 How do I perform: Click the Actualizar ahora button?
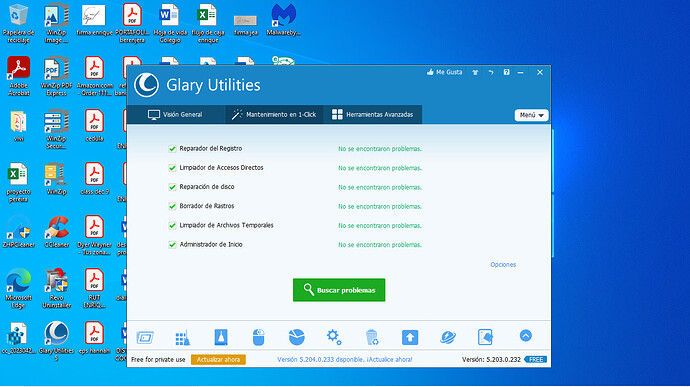(x=218, y=359)
